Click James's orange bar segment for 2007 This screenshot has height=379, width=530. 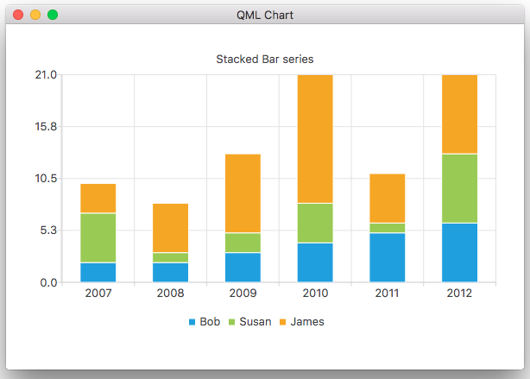click(98, 198)
